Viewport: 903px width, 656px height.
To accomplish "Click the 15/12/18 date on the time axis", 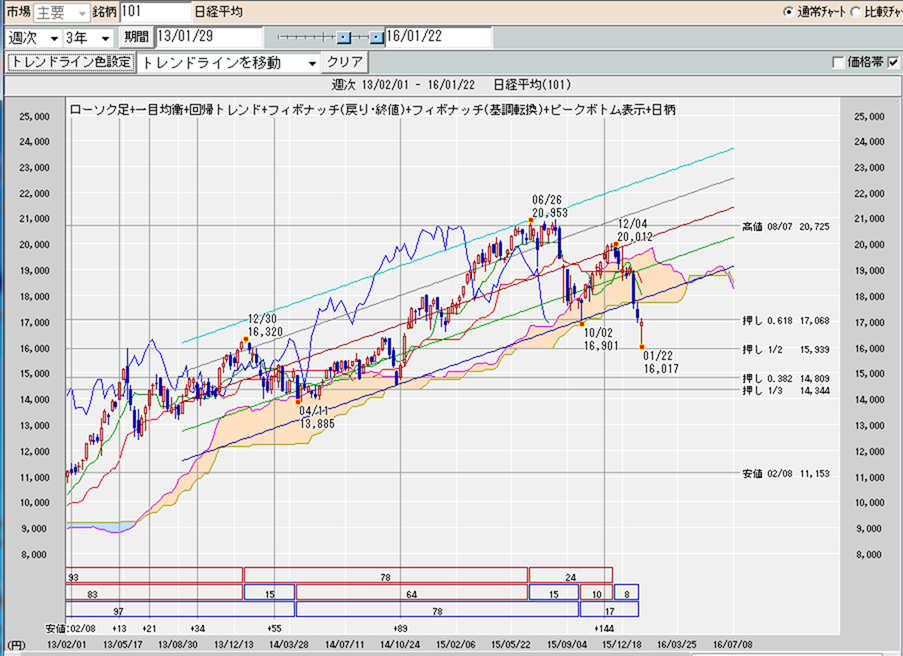I will [623, 644].
